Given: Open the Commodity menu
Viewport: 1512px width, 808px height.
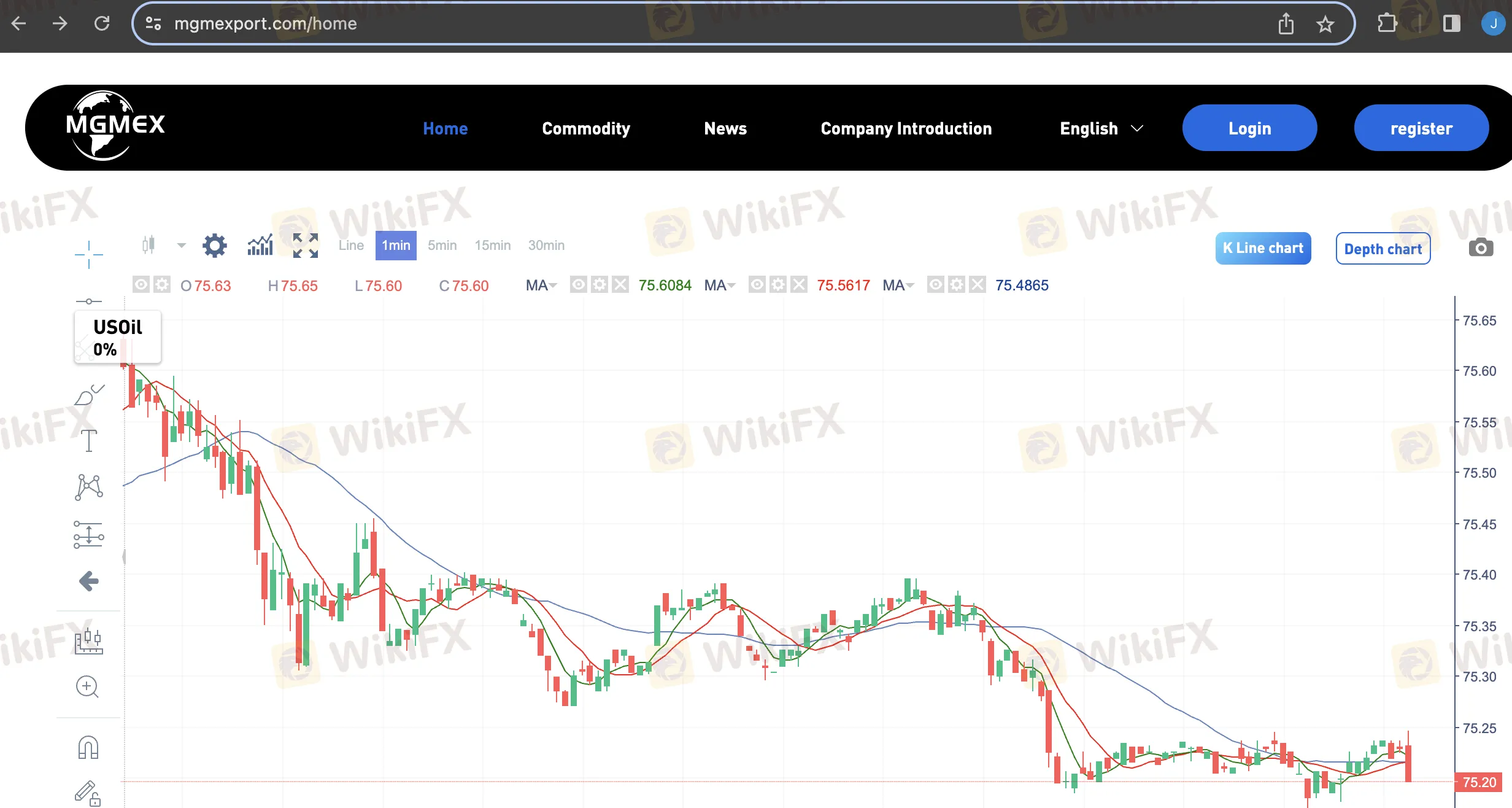Looking at the screenshot, I should click(x=586, y=128).
